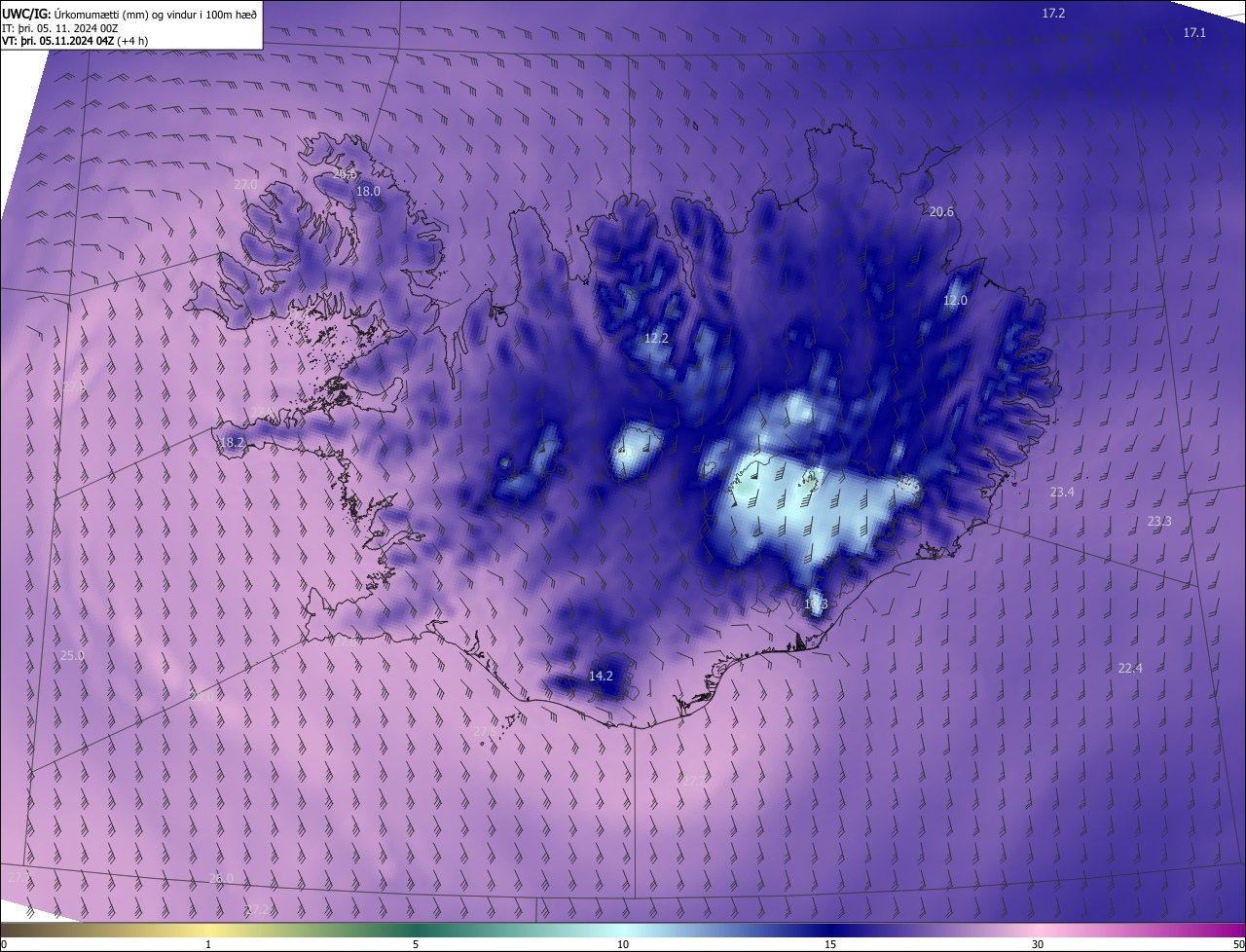Click the 10 tick label on the color scale
The width and height of the screenshot is (1246, 952).
point(623,944)
